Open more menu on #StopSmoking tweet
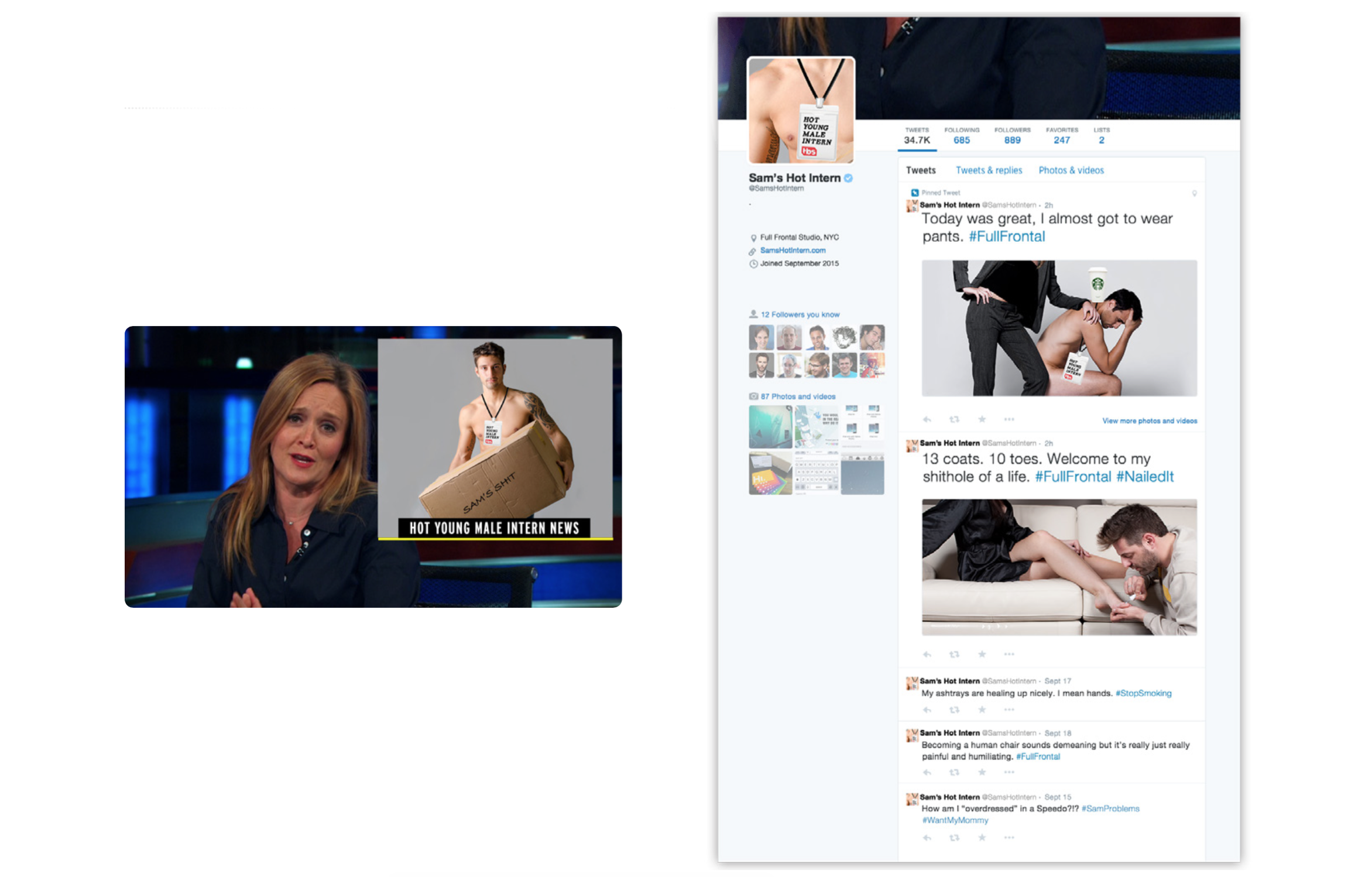Image resolution: width=1372 pixels, height=883 pixels. (x=1009, y=710)
